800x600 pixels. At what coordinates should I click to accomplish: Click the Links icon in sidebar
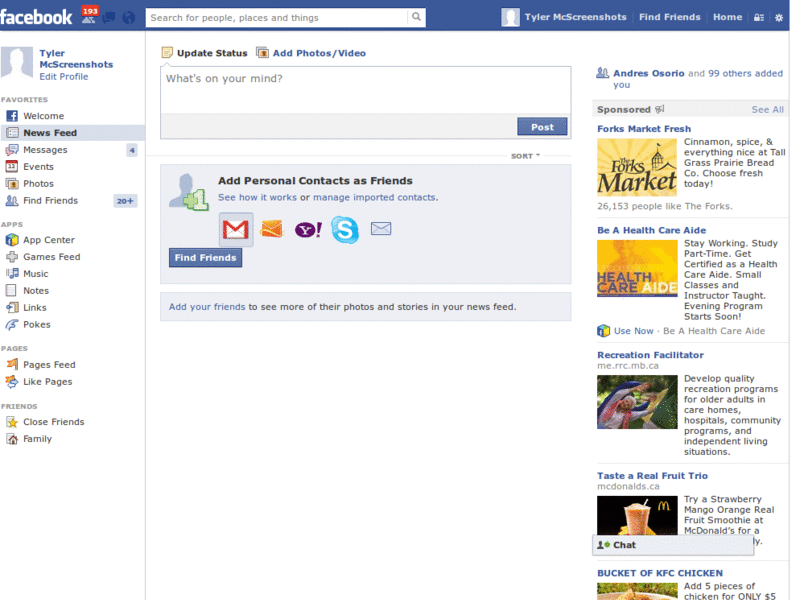[x=12, y=307]
